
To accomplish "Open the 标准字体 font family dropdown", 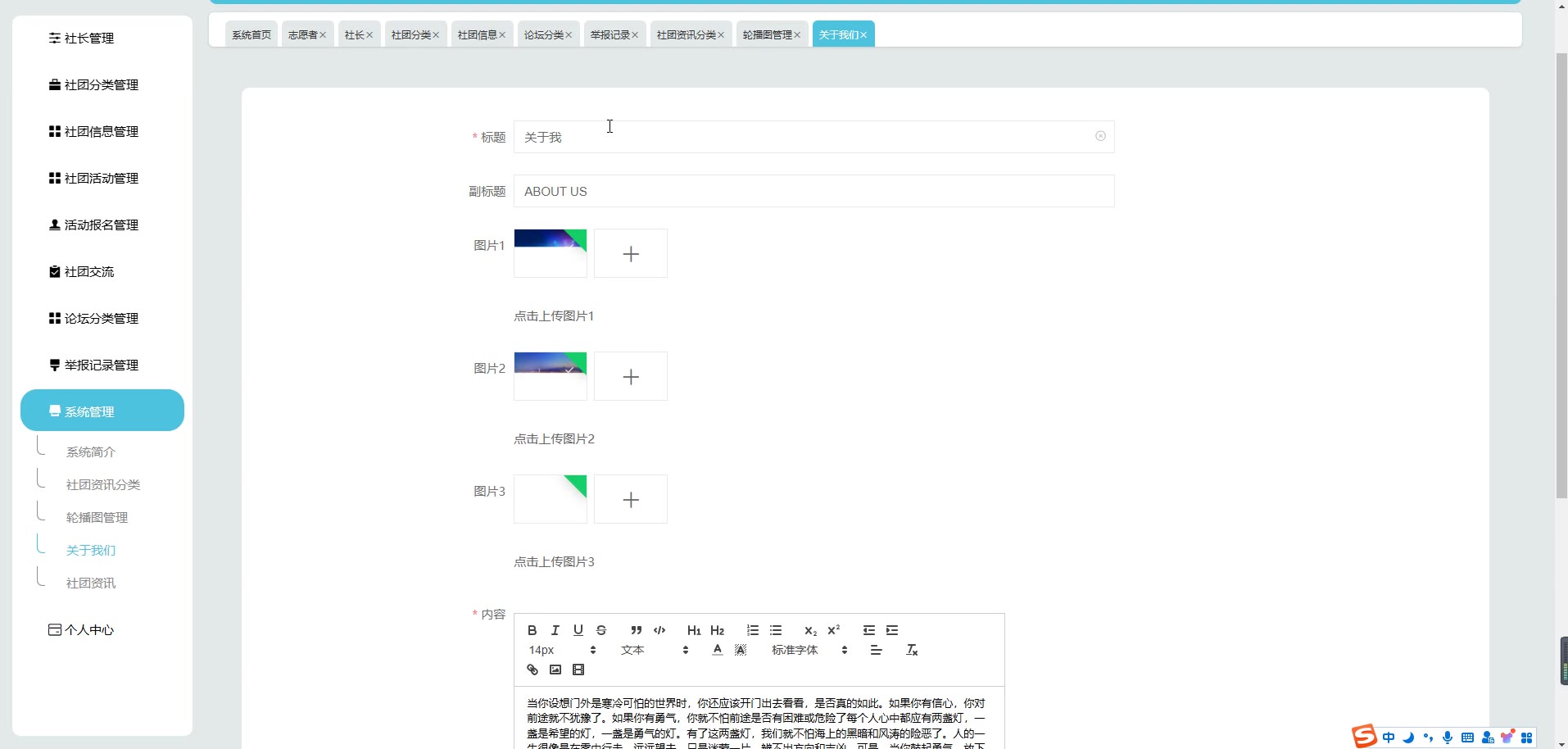I will (809, 650).
